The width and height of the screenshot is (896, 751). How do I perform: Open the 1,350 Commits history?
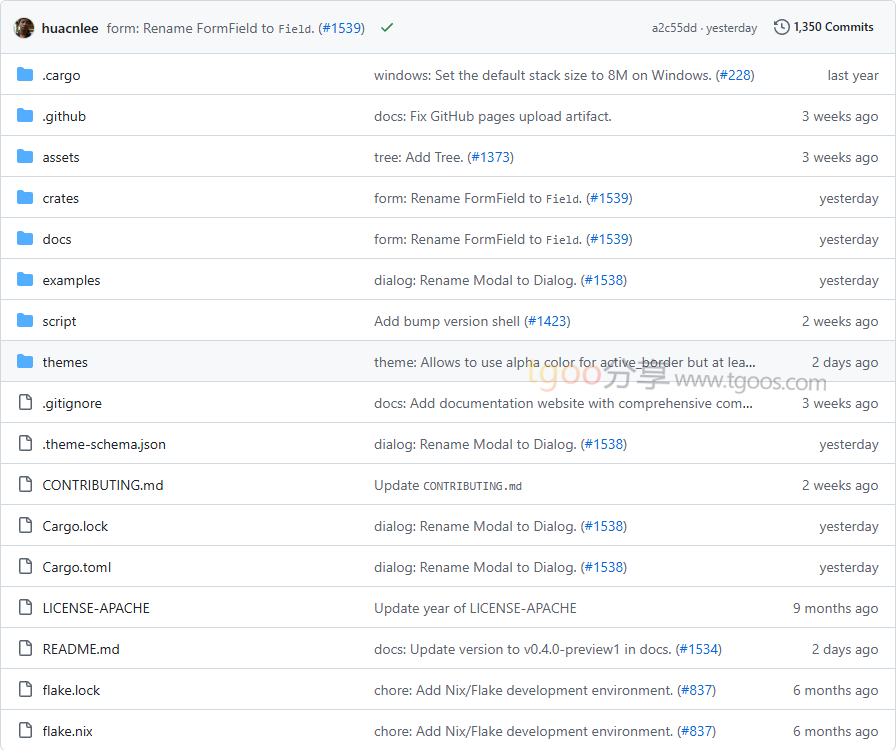pos(823,27)
